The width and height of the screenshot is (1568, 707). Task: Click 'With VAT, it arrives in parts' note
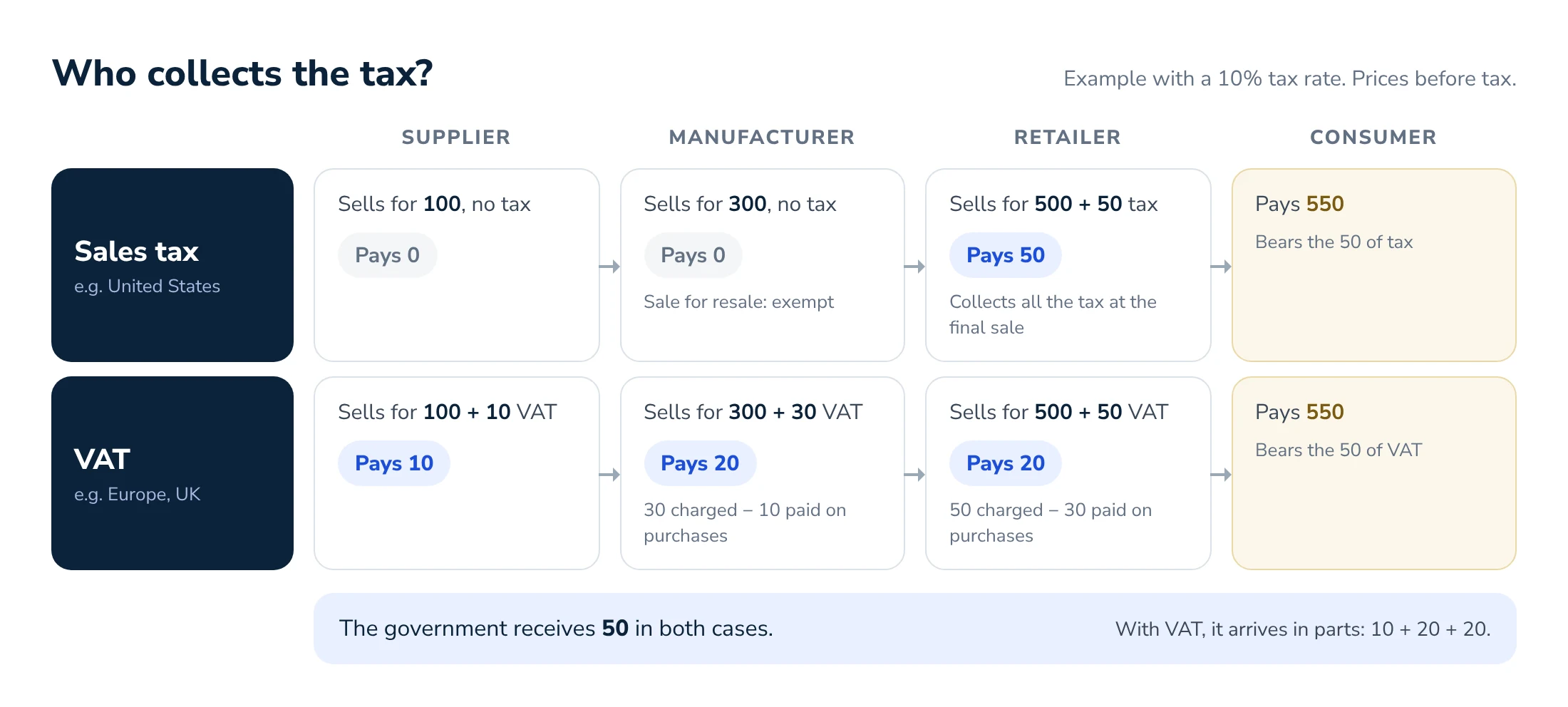click(1303, 629)
